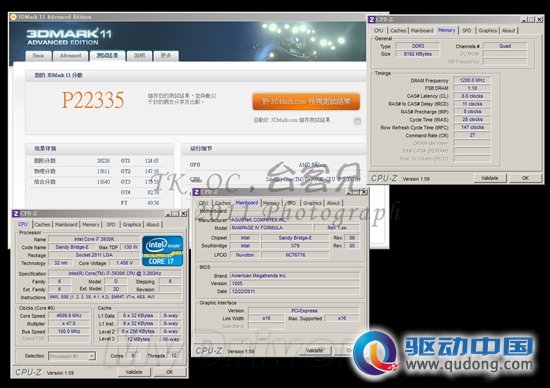
Task: Switch to CPU tab in the Memory CPU-Z window
Action: 378,31
